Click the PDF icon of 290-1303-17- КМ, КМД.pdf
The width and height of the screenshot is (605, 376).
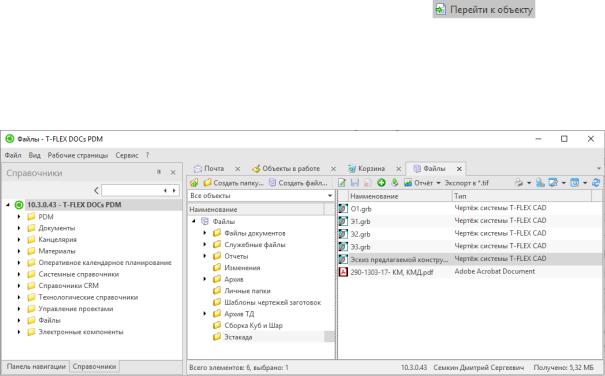343,272
